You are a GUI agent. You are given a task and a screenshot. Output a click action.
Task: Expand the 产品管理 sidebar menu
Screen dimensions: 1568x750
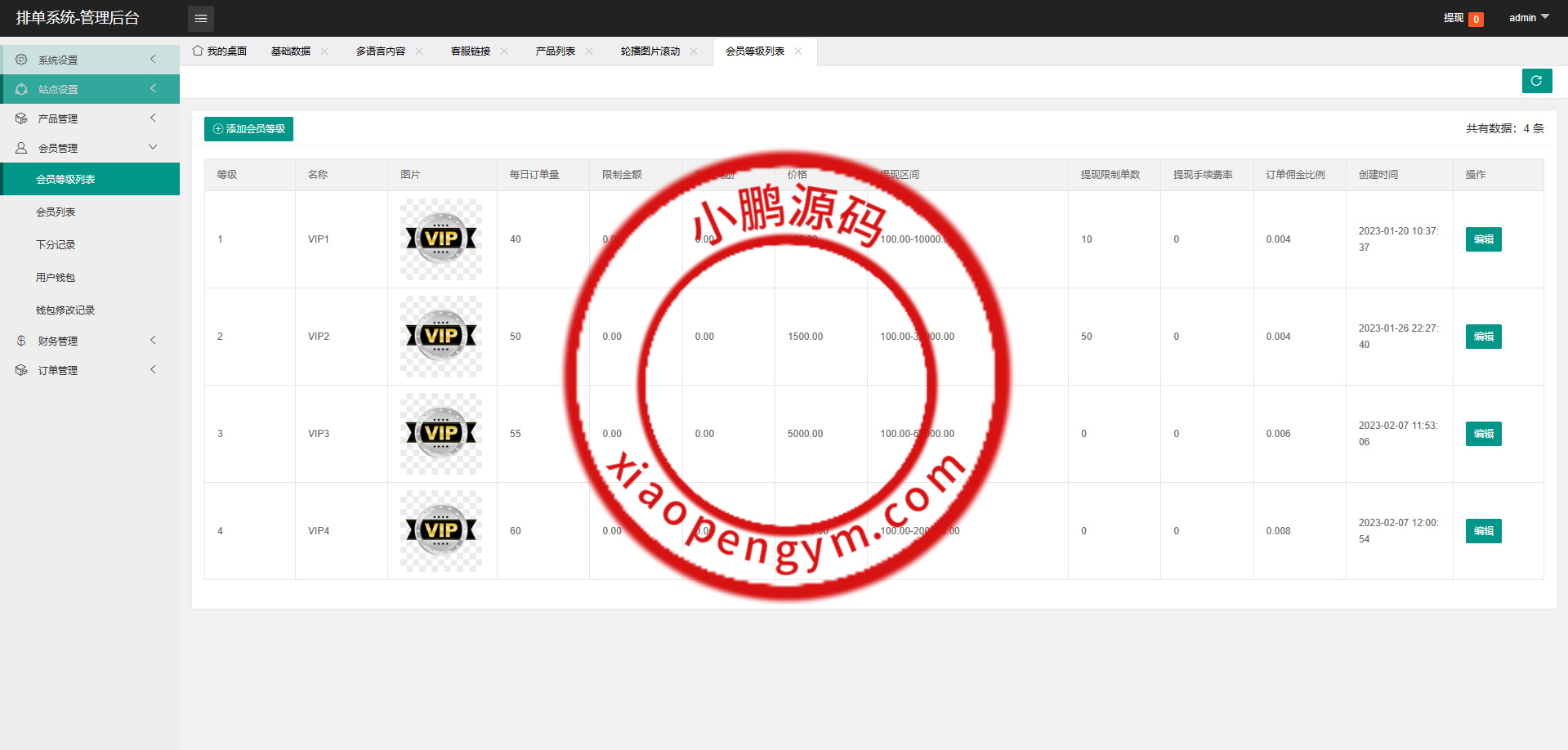90,118
